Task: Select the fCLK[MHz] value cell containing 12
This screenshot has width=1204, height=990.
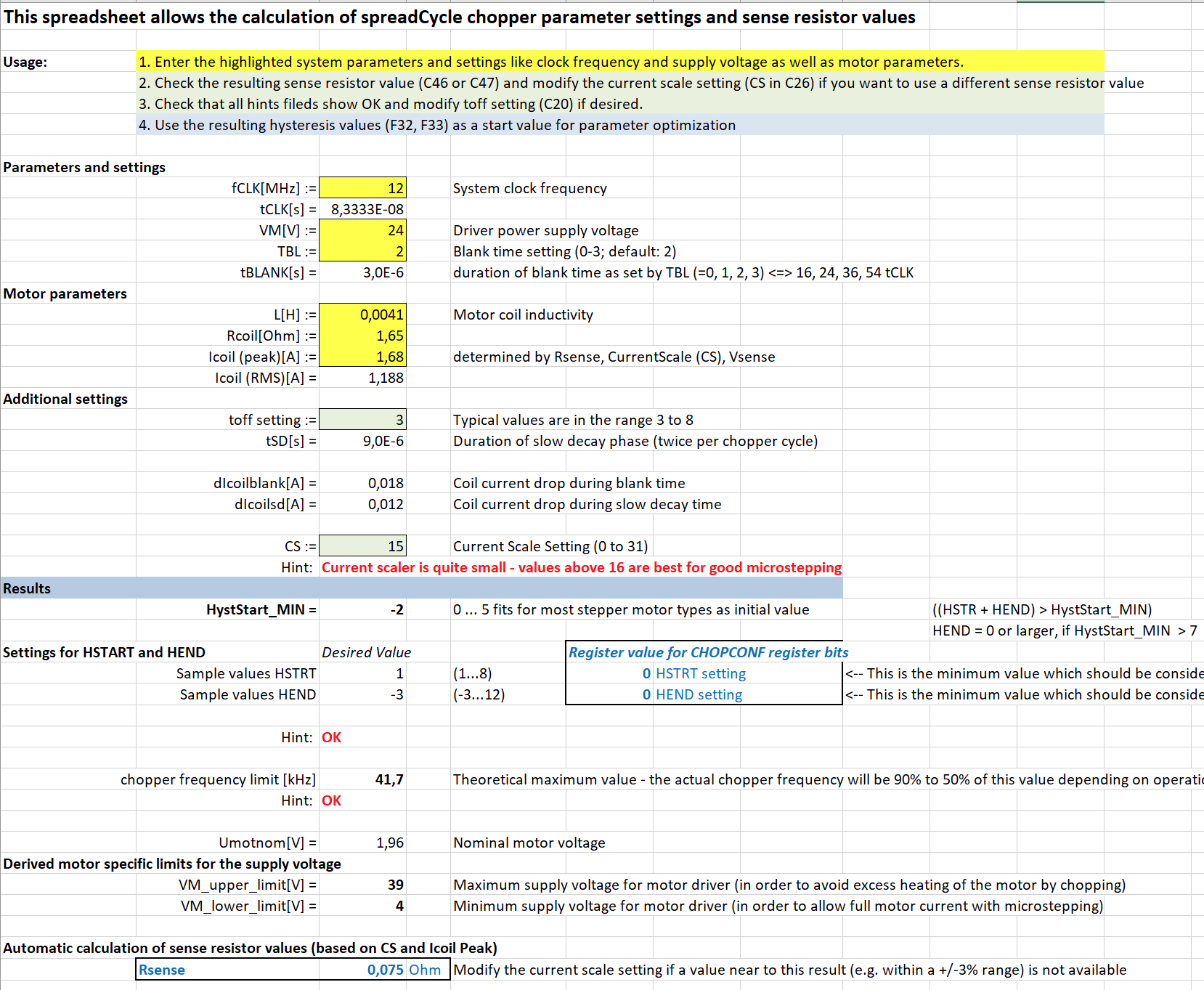Action: 362,188
